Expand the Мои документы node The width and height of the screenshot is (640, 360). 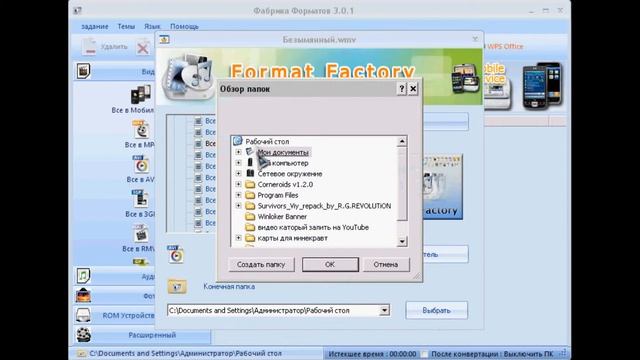238,152
